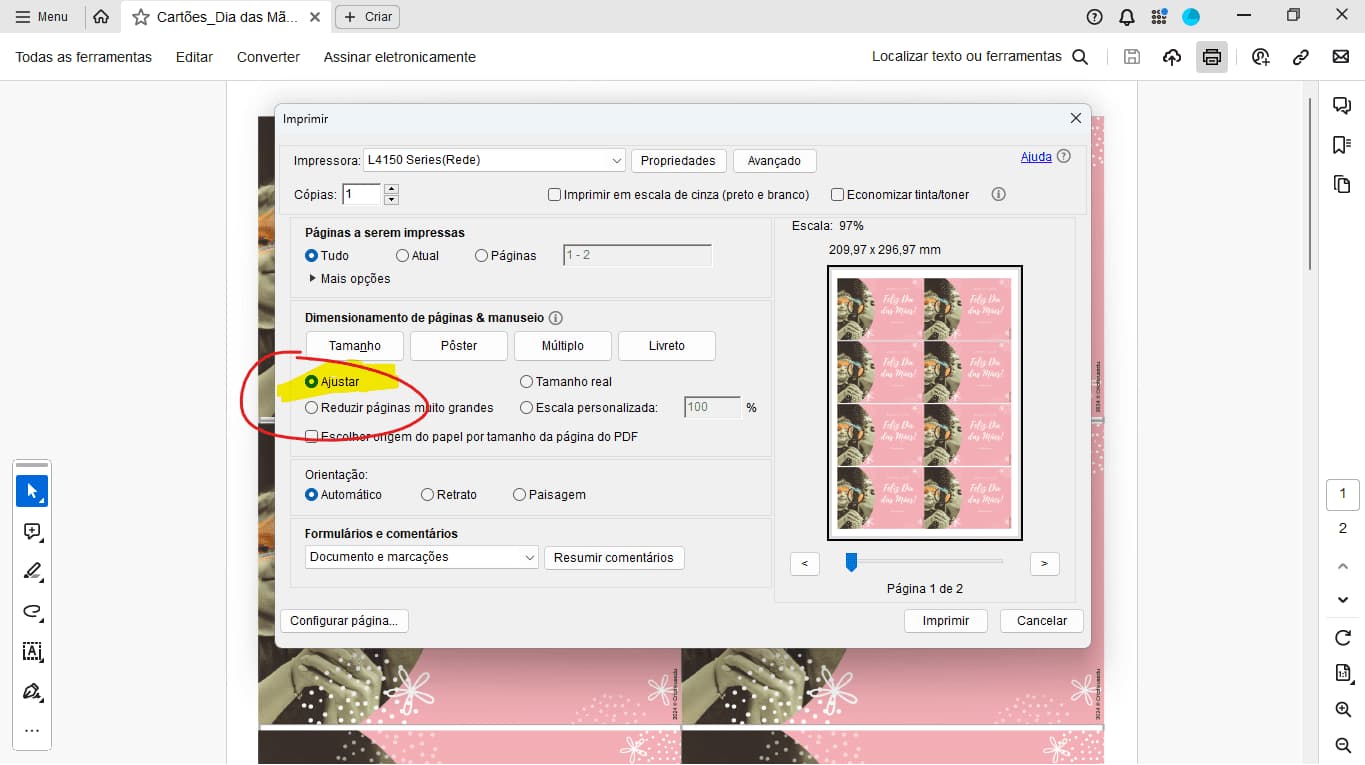Click the rotate page icon
The width and height of the screenshot is (1365, 765).
click(1343, 637)
